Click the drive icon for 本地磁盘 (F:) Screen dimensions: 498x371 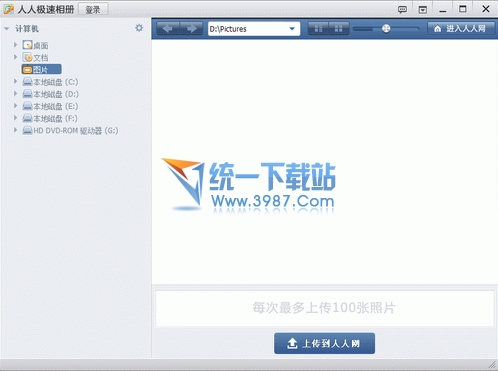pos(27,118)
